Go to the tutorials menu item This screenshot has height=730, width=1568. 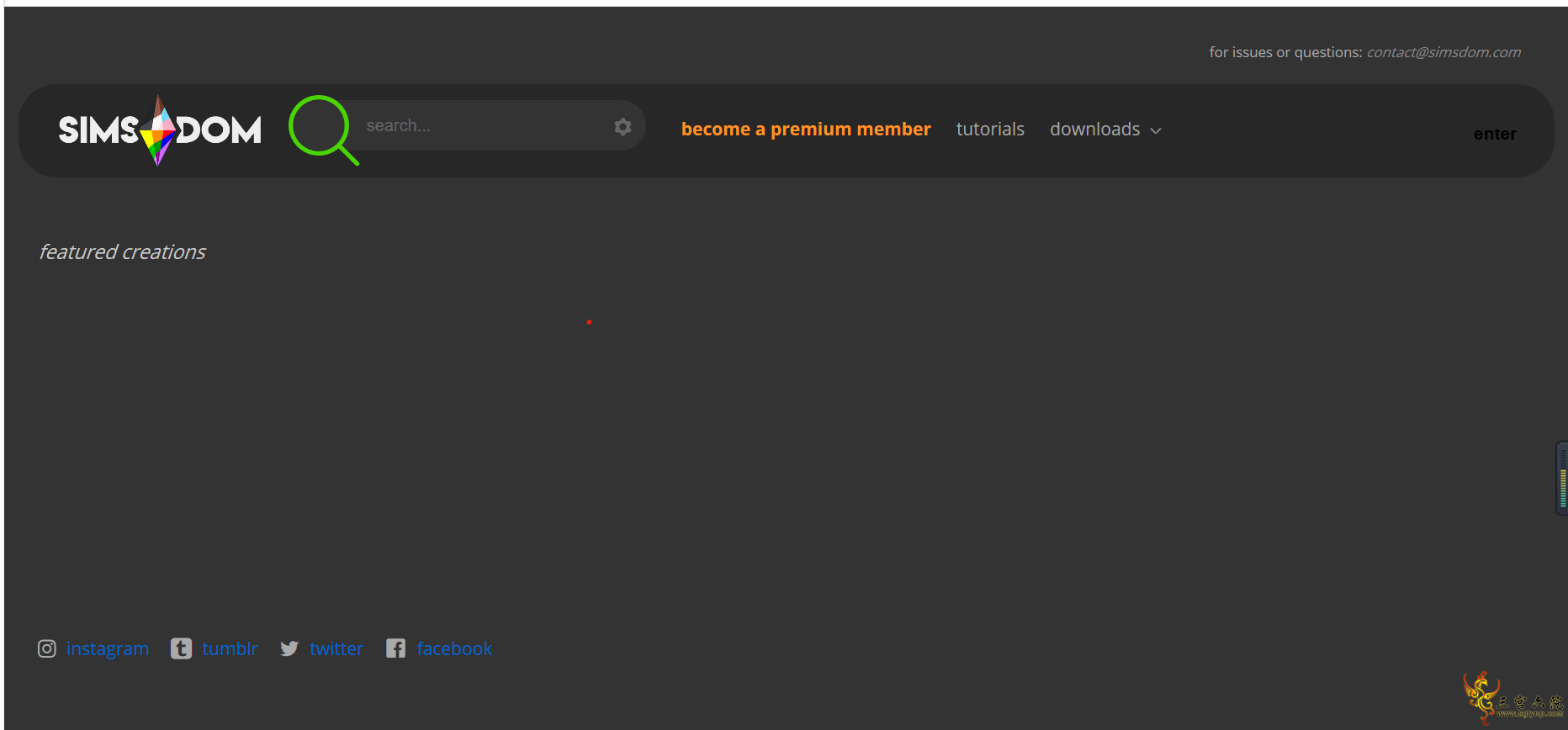990,129
